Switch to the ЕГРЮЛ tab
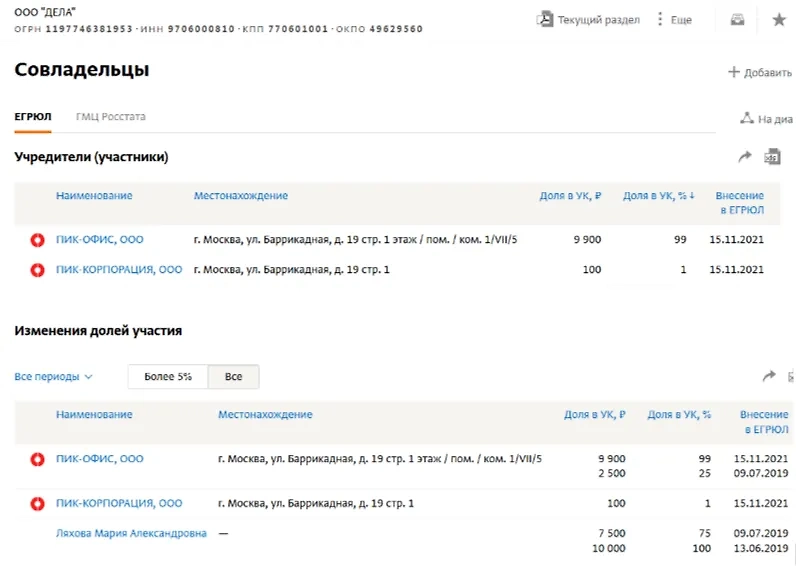Viewport: 796px width, 566px height. 33,117
